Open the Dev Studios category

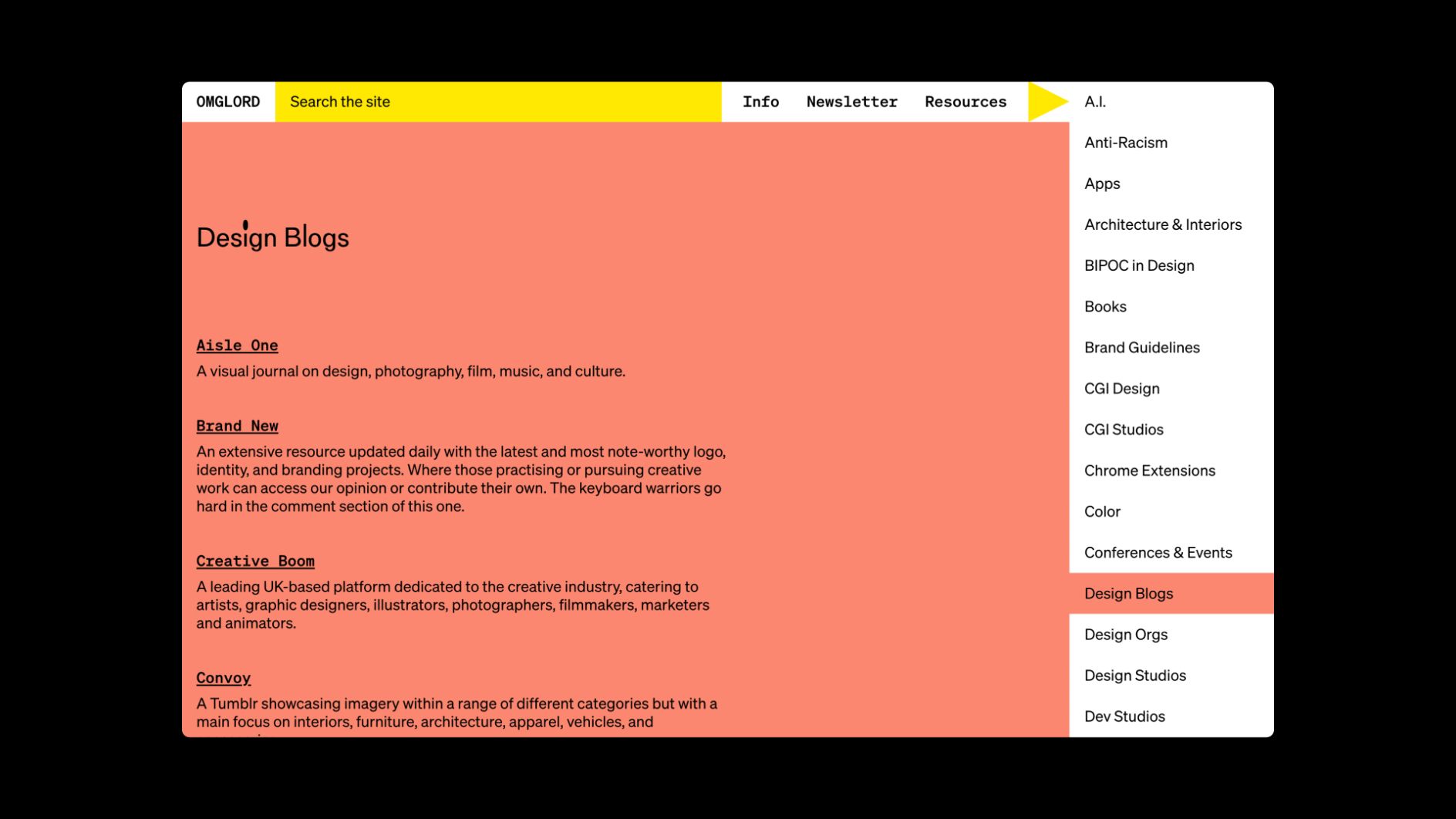1124,716
